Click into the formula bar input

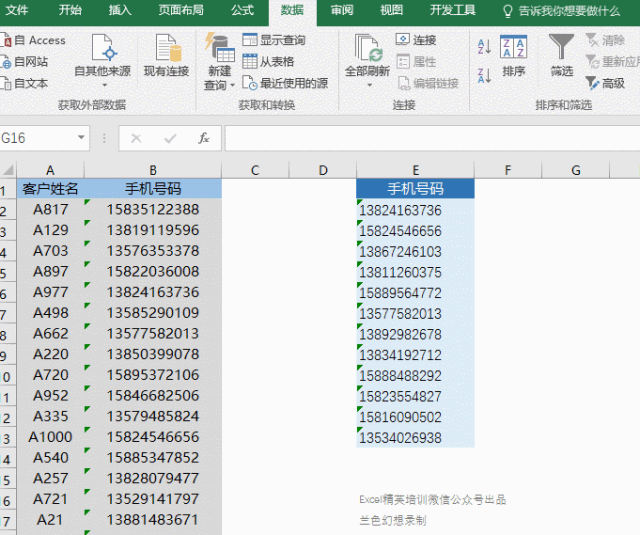432,138
